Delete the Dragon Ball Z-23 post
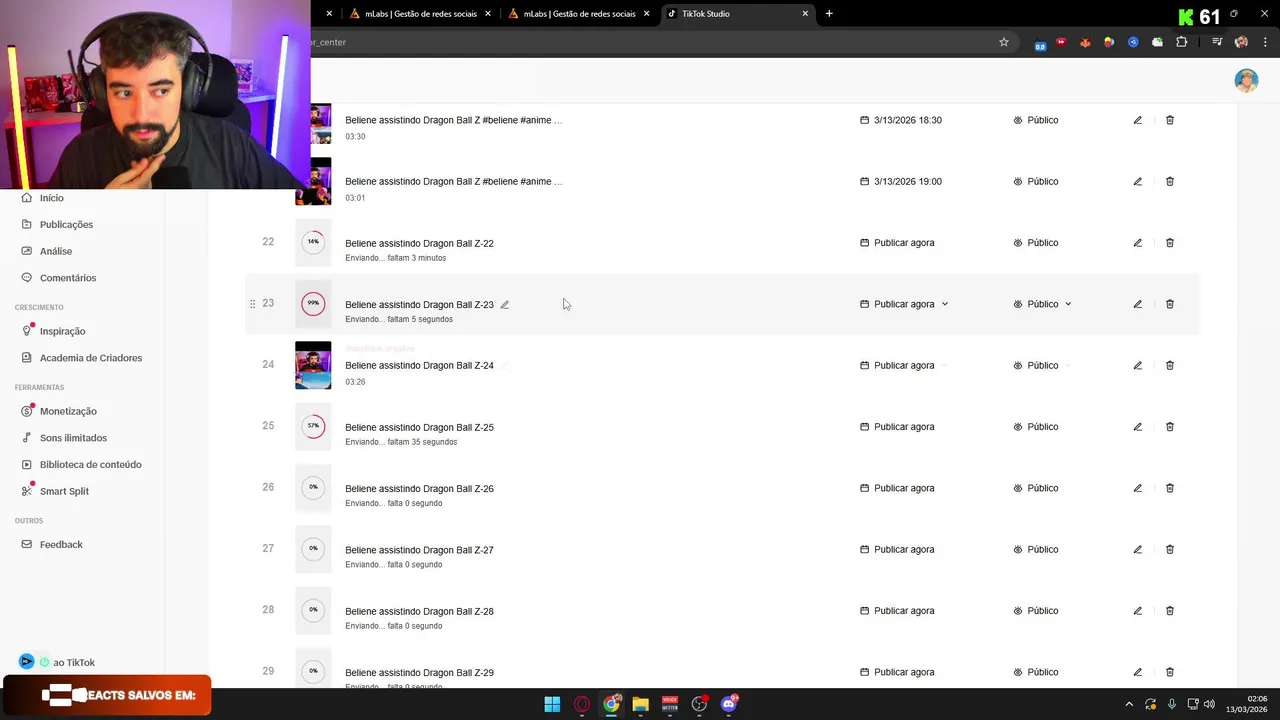Viewport: 1280px width, 720px height. pos(1170,304)
